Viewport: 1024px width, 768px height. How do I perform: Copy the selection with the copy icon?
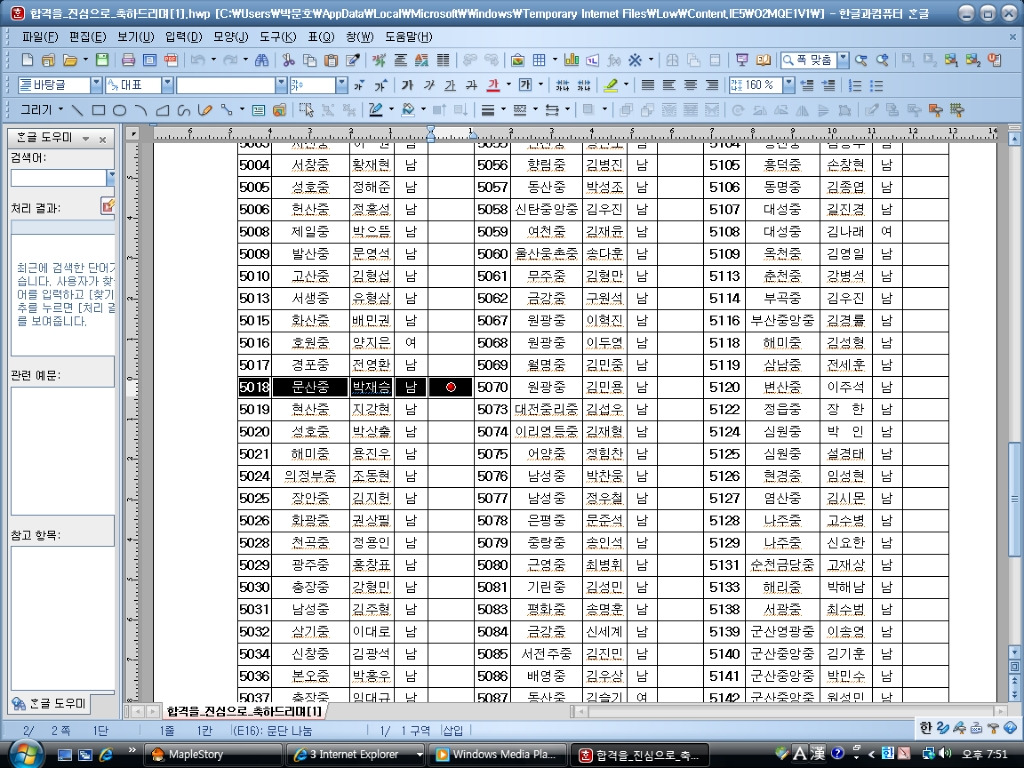pos(310,60)
